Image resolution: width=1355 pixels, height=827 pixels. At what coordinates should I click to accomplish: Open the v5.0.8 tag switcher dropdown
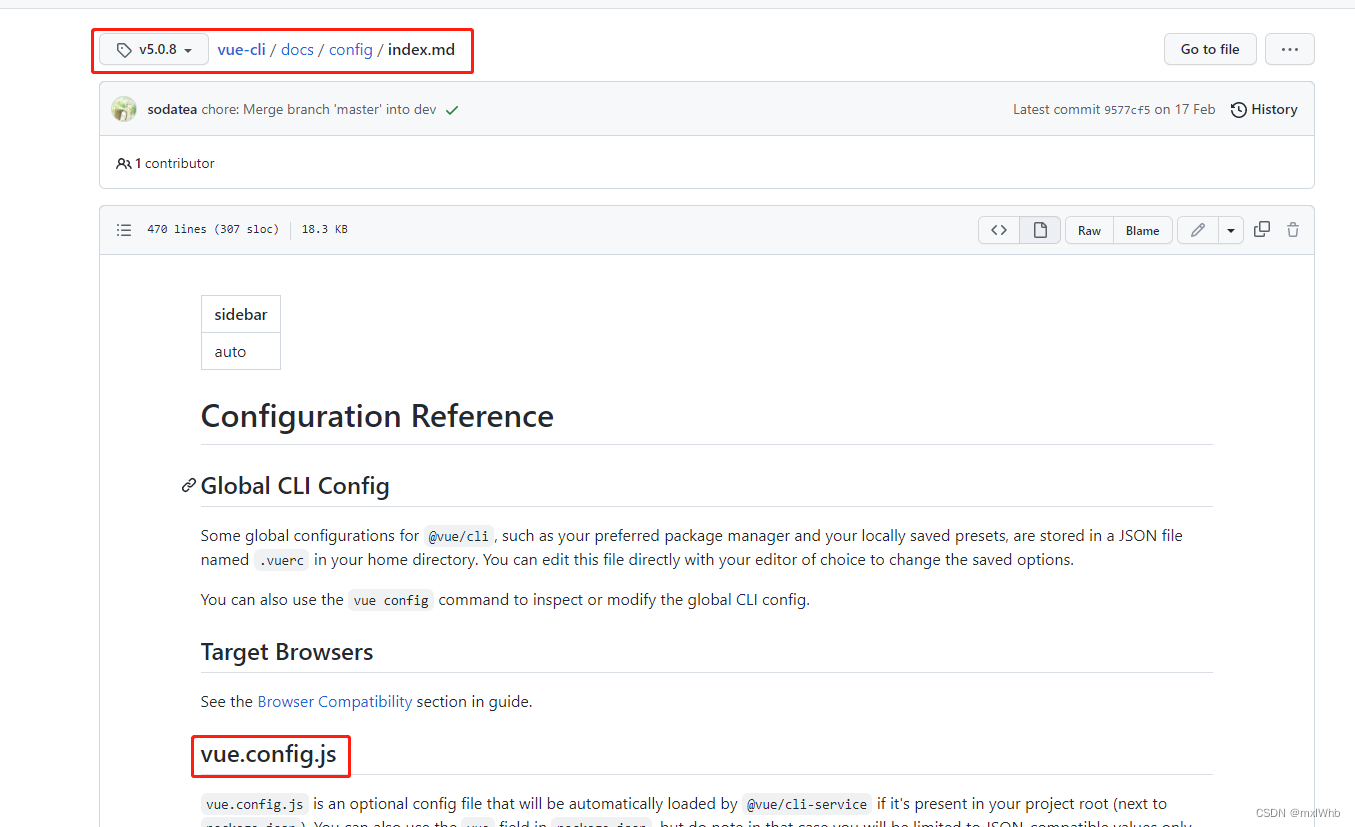tap(154, 49)
